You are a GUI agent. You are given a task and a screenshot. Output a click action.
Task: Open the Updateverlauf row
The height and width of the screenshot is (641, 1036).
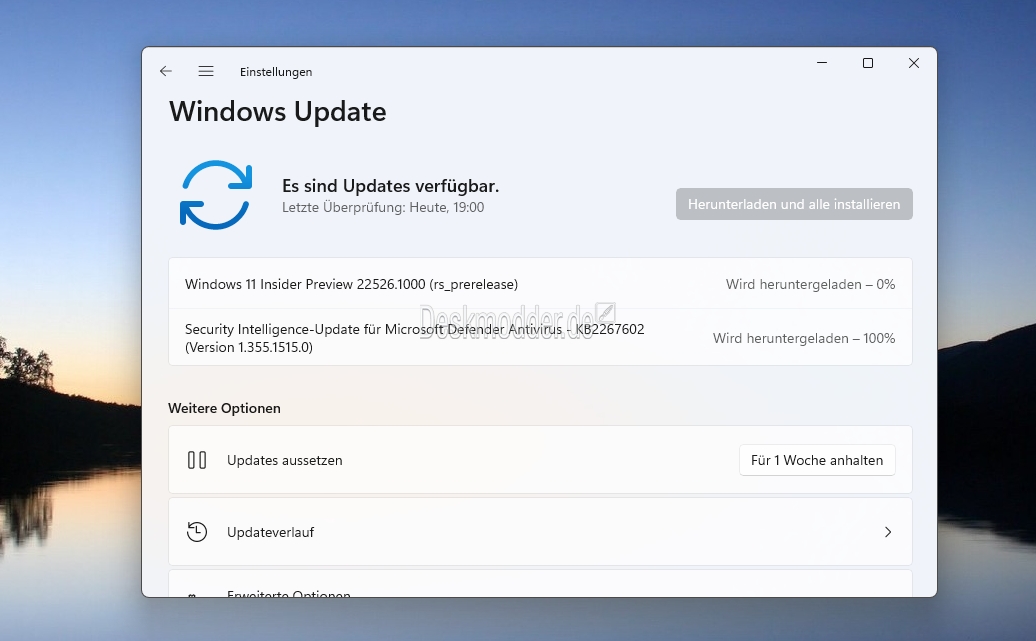(x=540, y=532)
